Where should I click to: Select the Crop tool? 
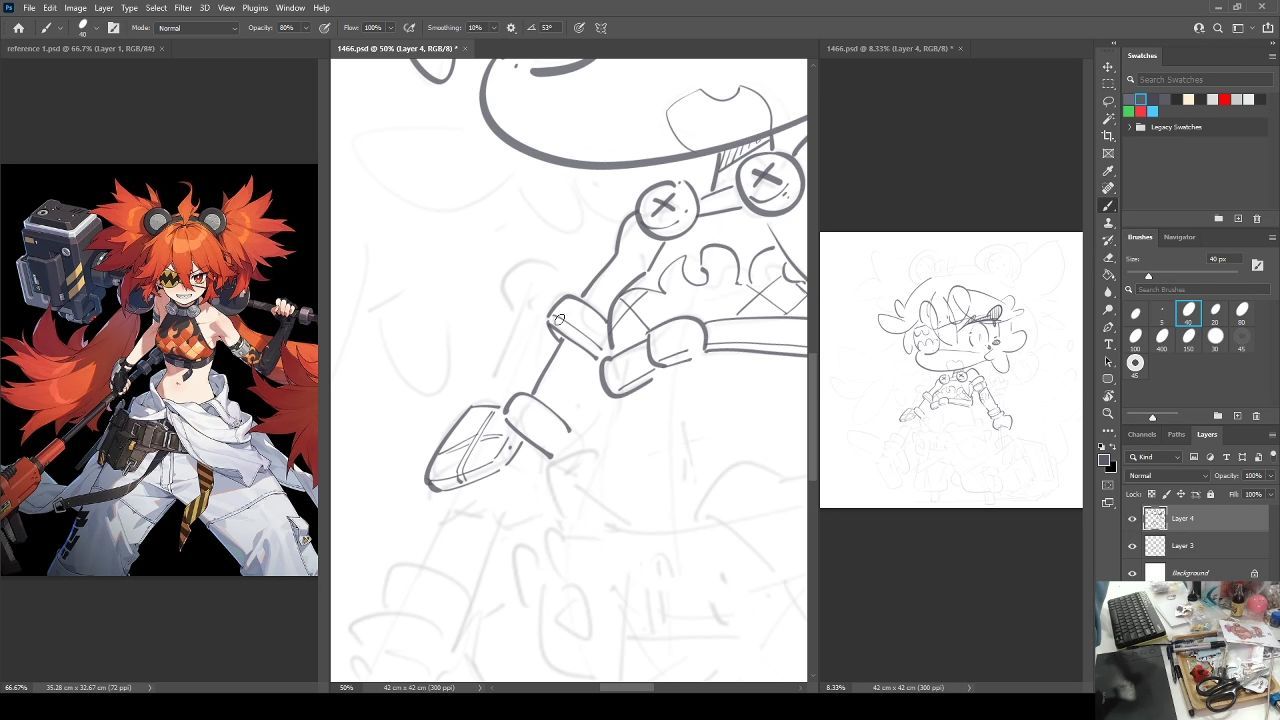pyautogui.click(x=1108, y=136)
